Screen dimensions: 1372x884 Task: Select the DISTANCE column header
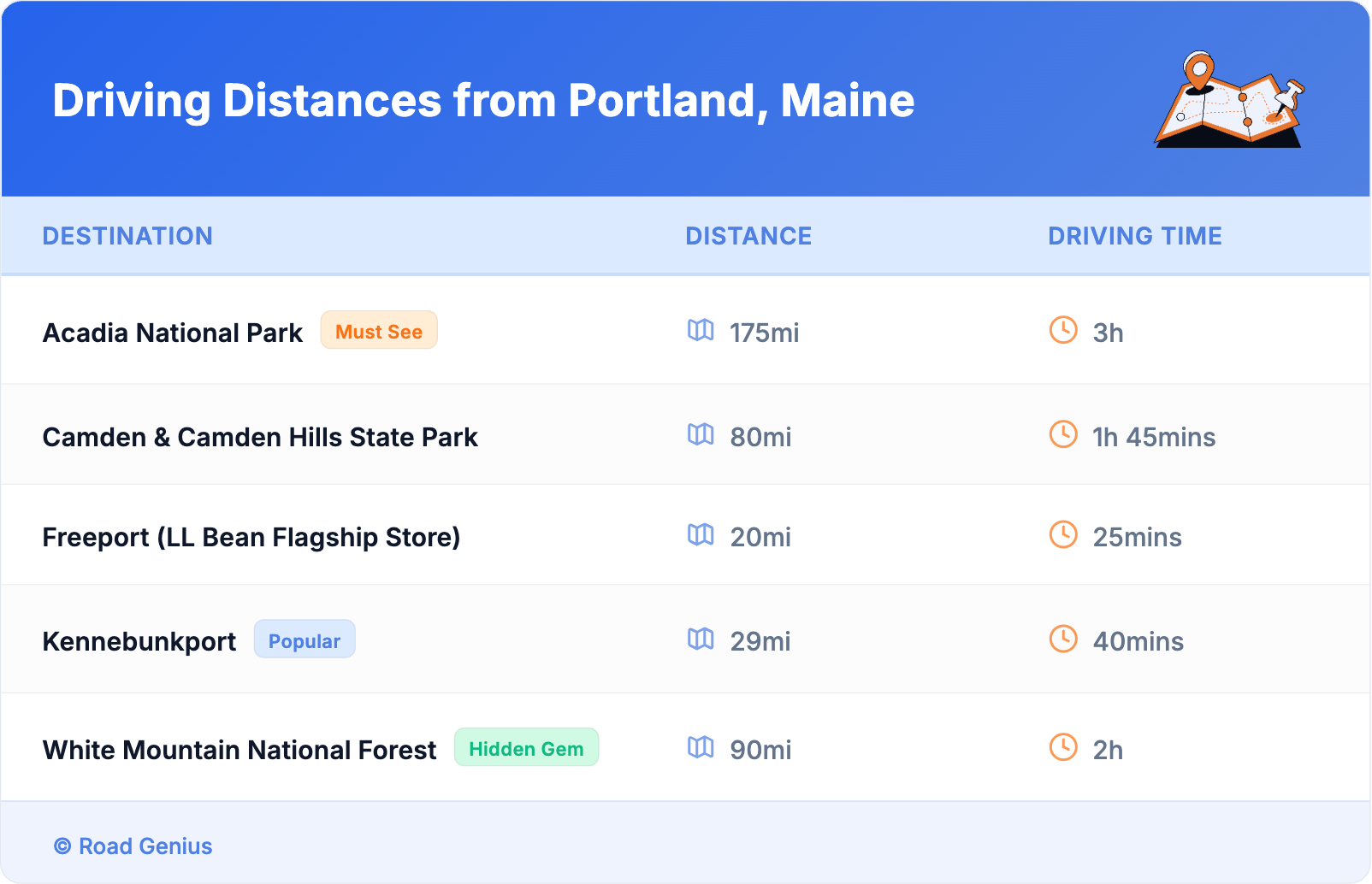[x=748, y=236]
